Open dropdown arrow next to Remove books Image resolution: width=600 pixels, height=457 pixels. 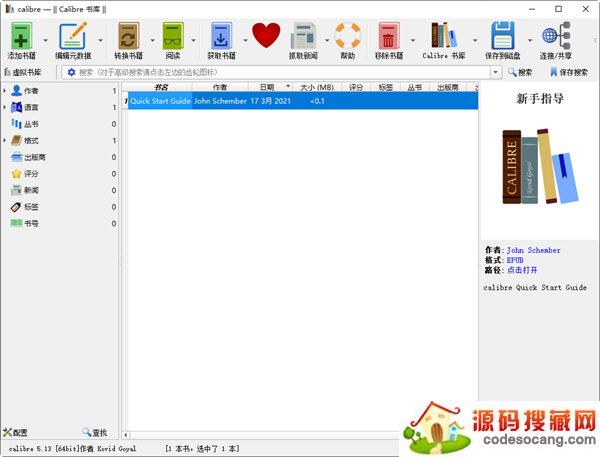click(x=413, y=40)
